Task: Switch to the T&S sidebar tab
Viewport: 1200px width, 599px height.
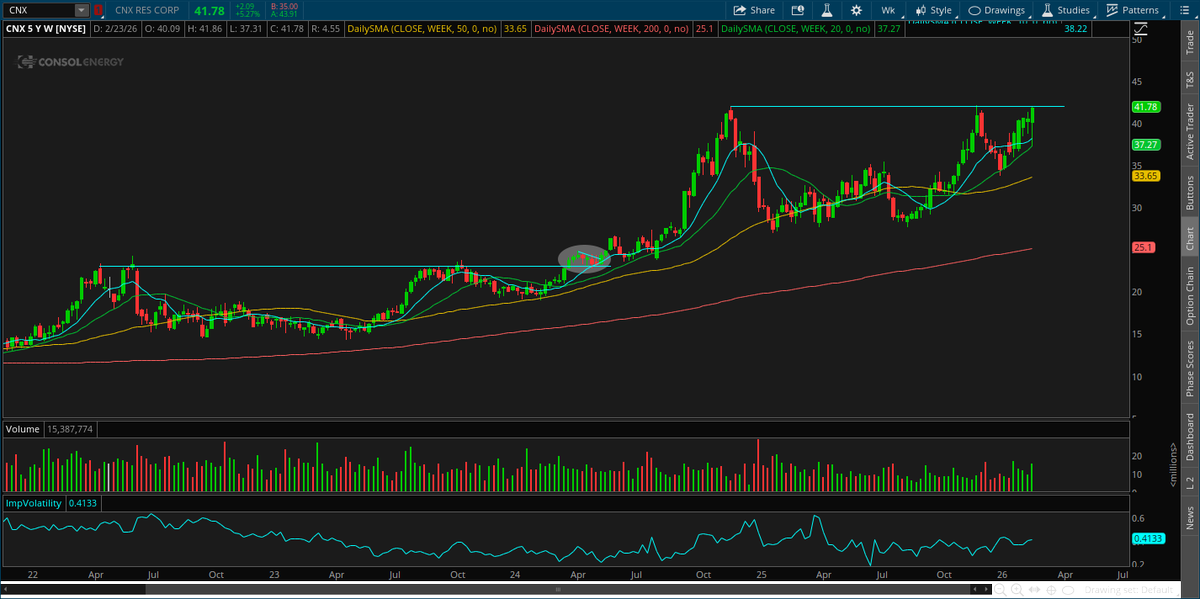Action: click(x=1189, y=80)
